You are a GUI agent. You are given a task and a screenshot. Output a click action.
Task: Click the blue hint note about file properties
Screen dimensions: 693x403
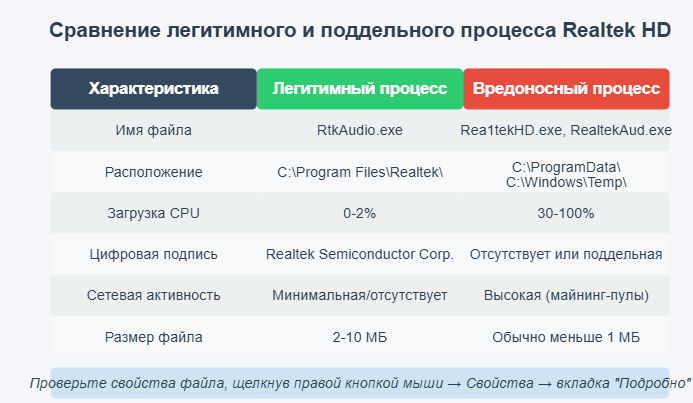[x=360, y=383]
